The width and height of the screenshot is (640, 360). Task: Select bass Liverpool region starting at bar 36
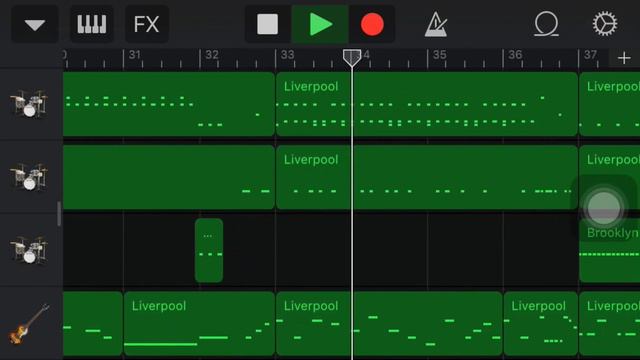[x=540, y=323]
